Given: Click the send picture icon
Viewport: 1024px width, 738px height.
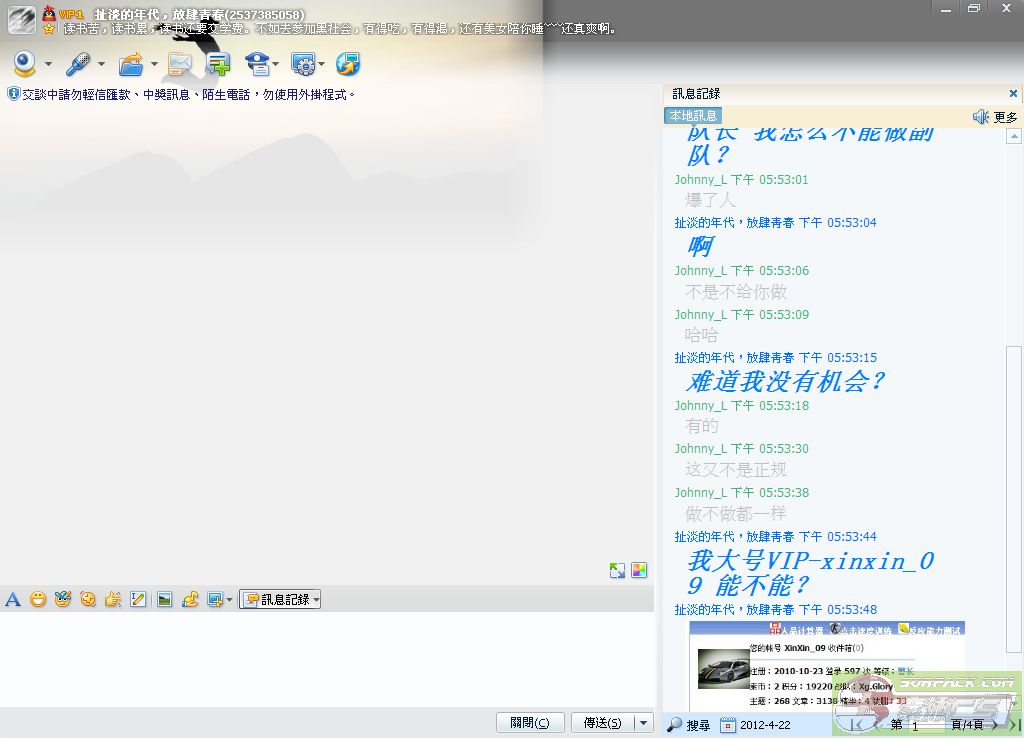Looking at the screenshot, I should point(164,600).
